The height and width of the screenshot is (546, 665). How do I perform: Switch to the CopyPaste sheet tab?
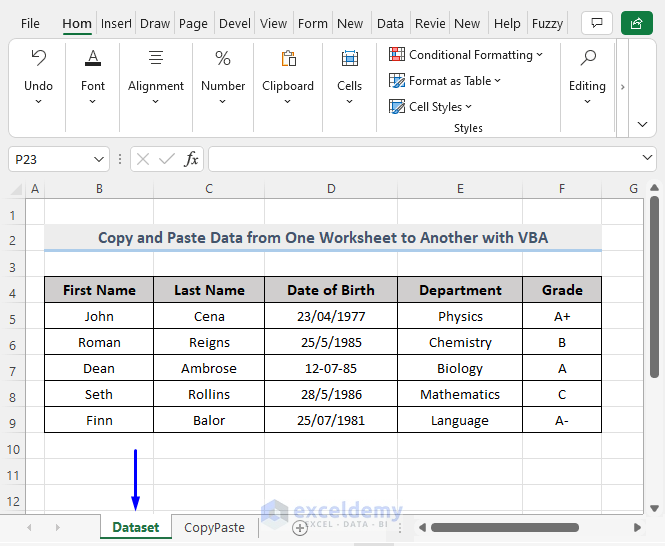(x=214, y=527)
